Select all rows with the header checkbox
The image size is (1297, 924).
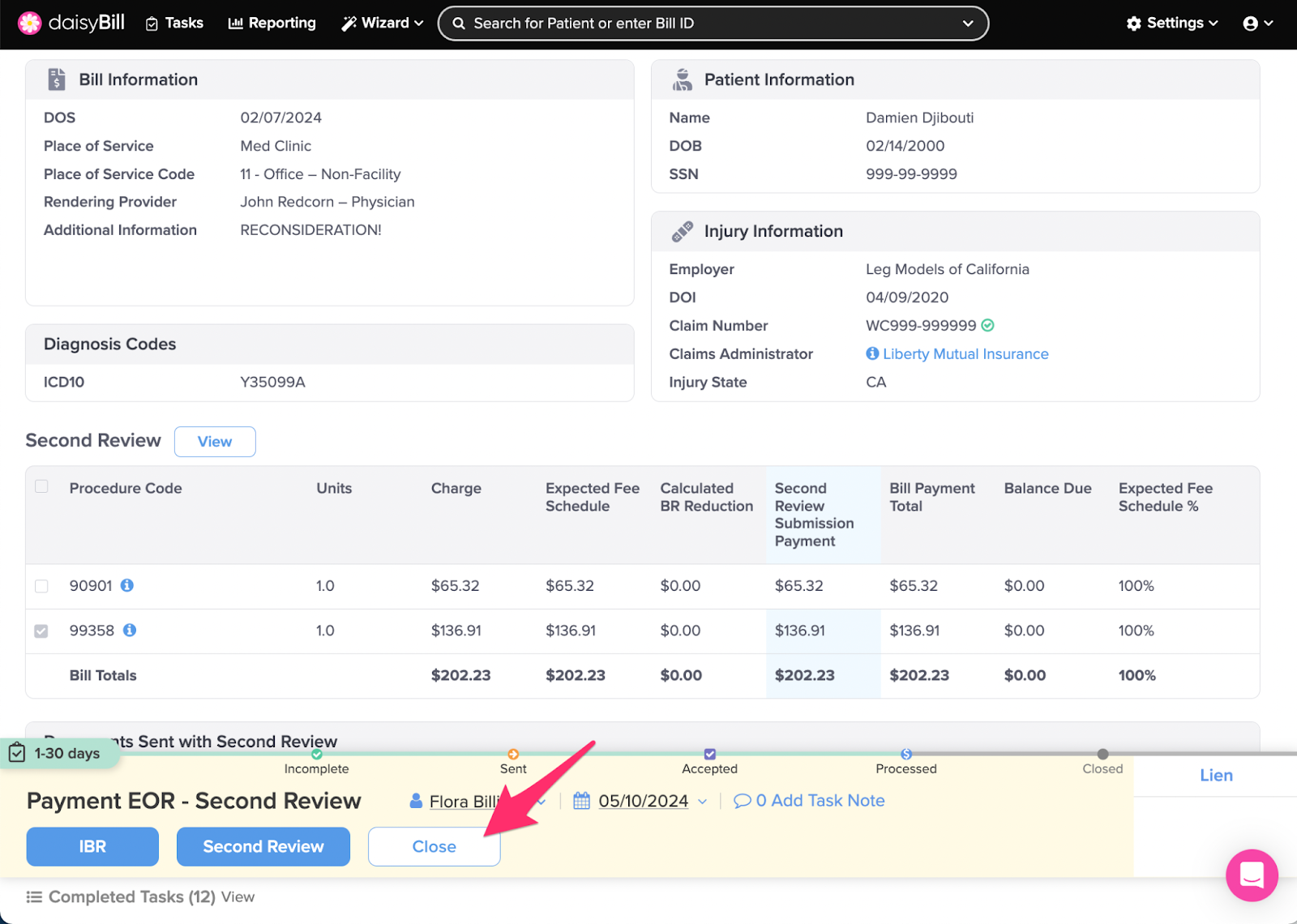[x=41, y=485]
